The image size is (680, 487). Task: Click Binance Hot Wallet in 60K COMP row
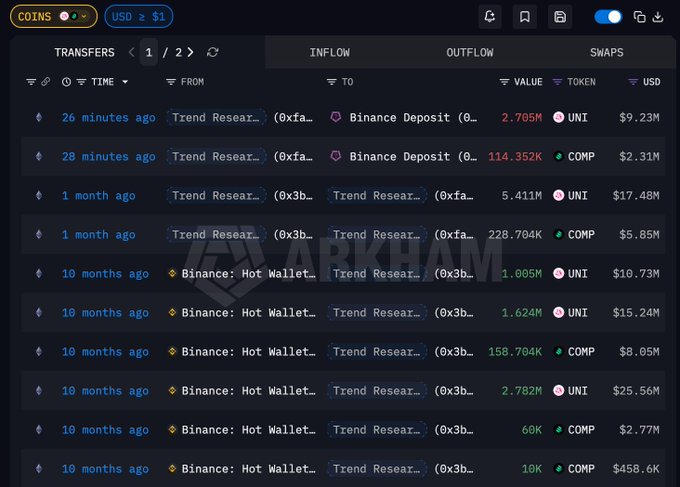click(x=248, y=430)
